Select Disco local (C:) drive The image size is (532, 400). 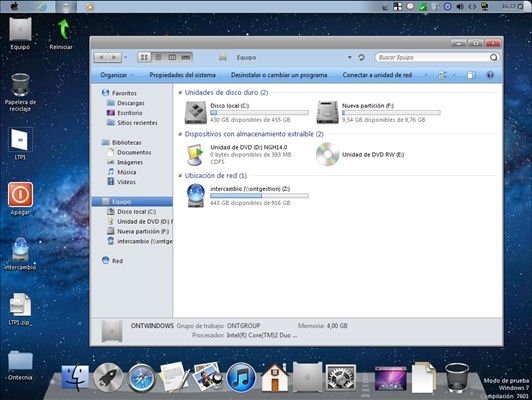point(247,113)
